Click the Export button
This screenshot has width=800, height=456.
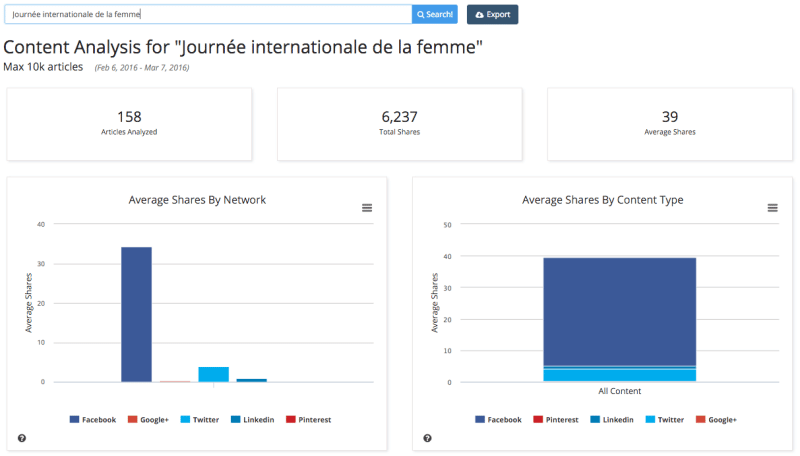pyautogui.click(x=492, y=14)
